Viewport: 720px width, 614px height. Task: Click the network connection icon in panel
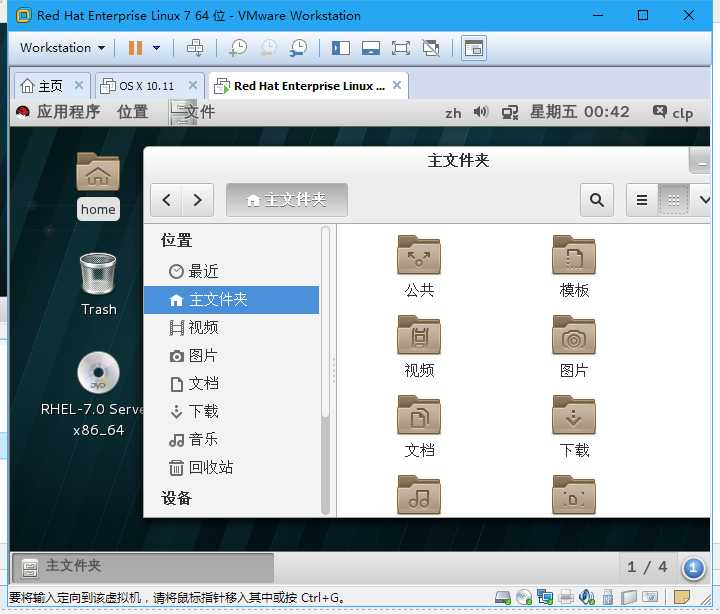click(510, 113)
